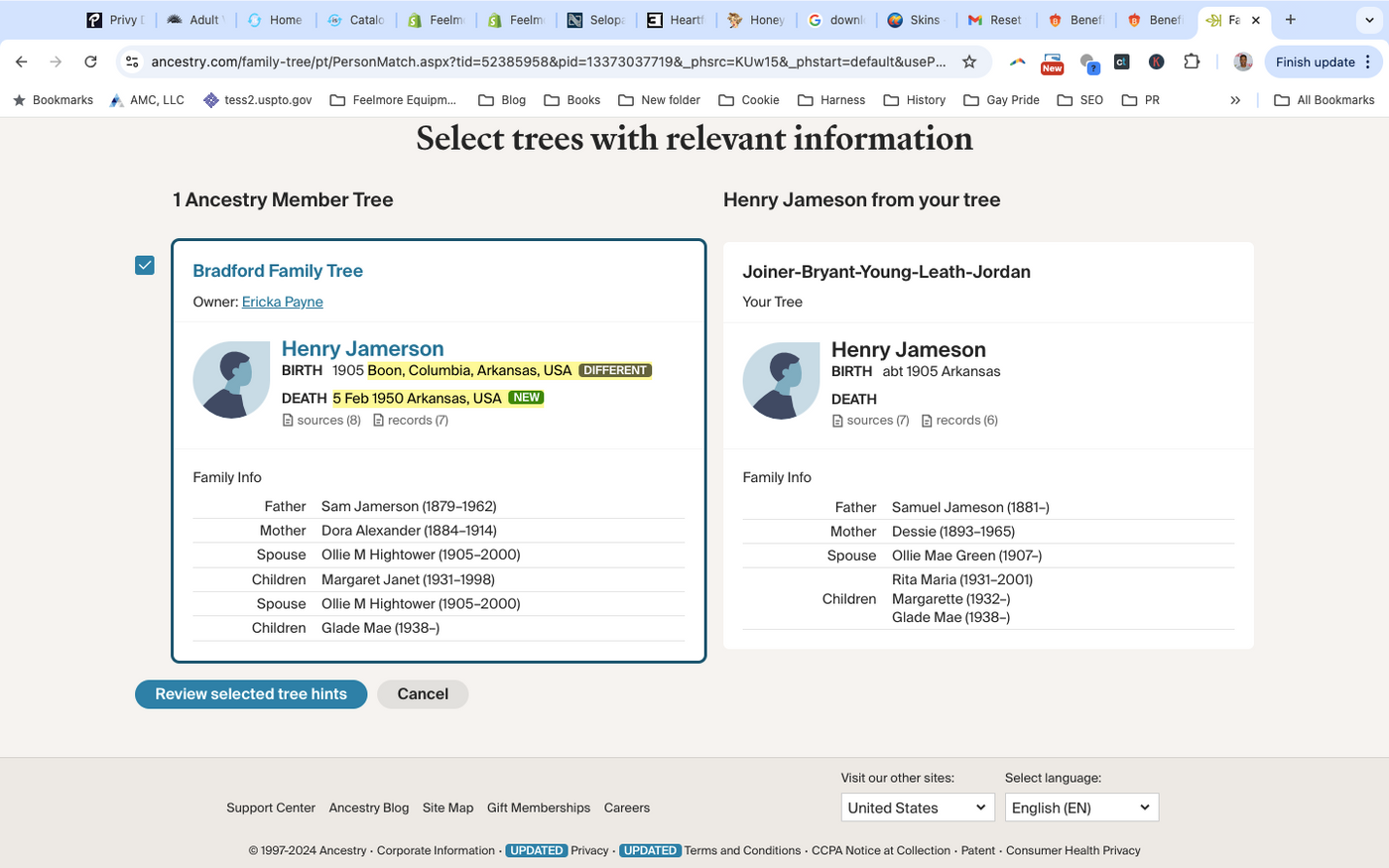Open owner Ericka Payne's profile
1389x868 pixels.
[283, 302]
